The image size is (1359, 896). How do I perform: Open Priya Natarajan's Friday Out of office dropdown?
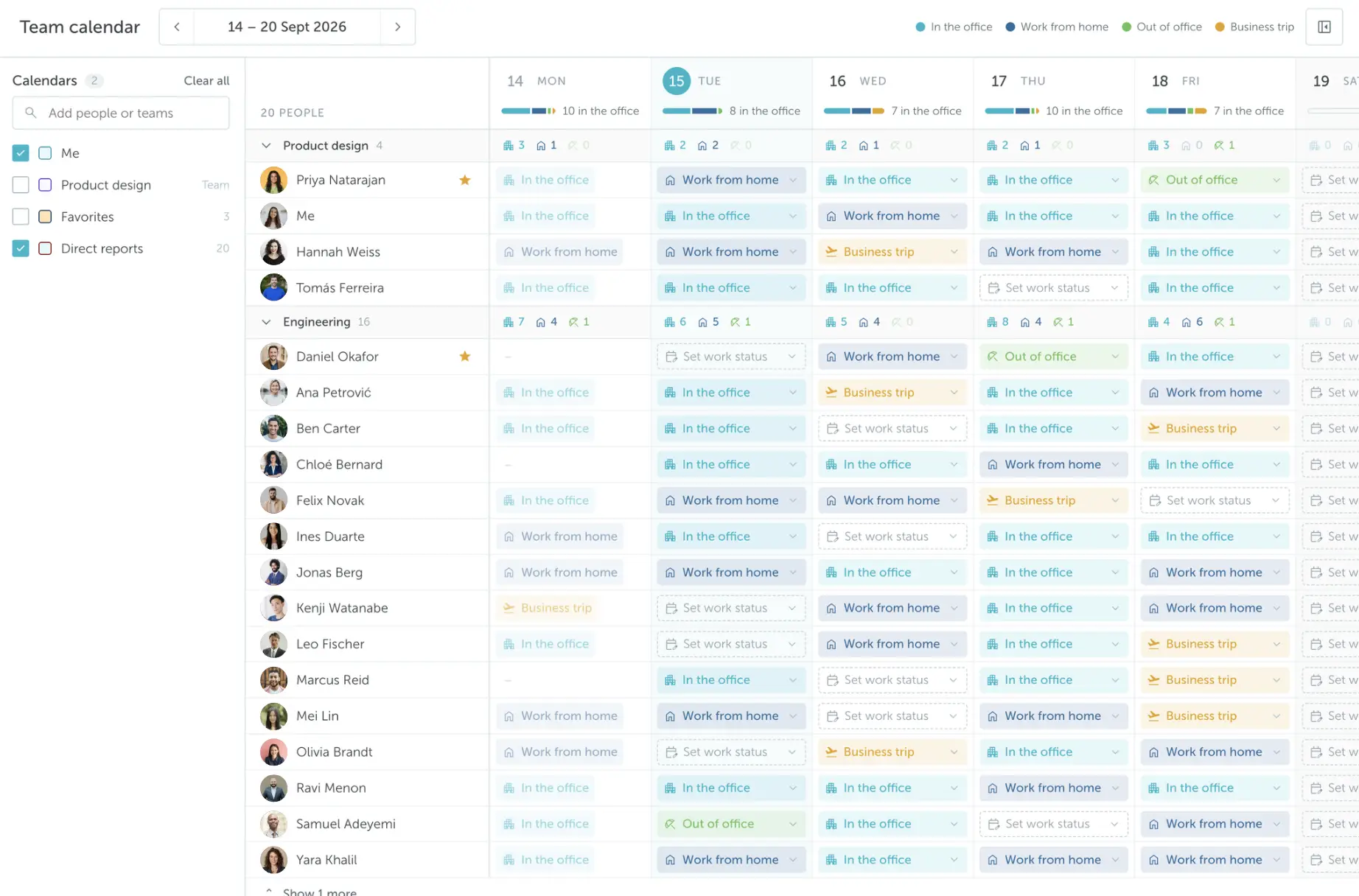coord(1215,180)
